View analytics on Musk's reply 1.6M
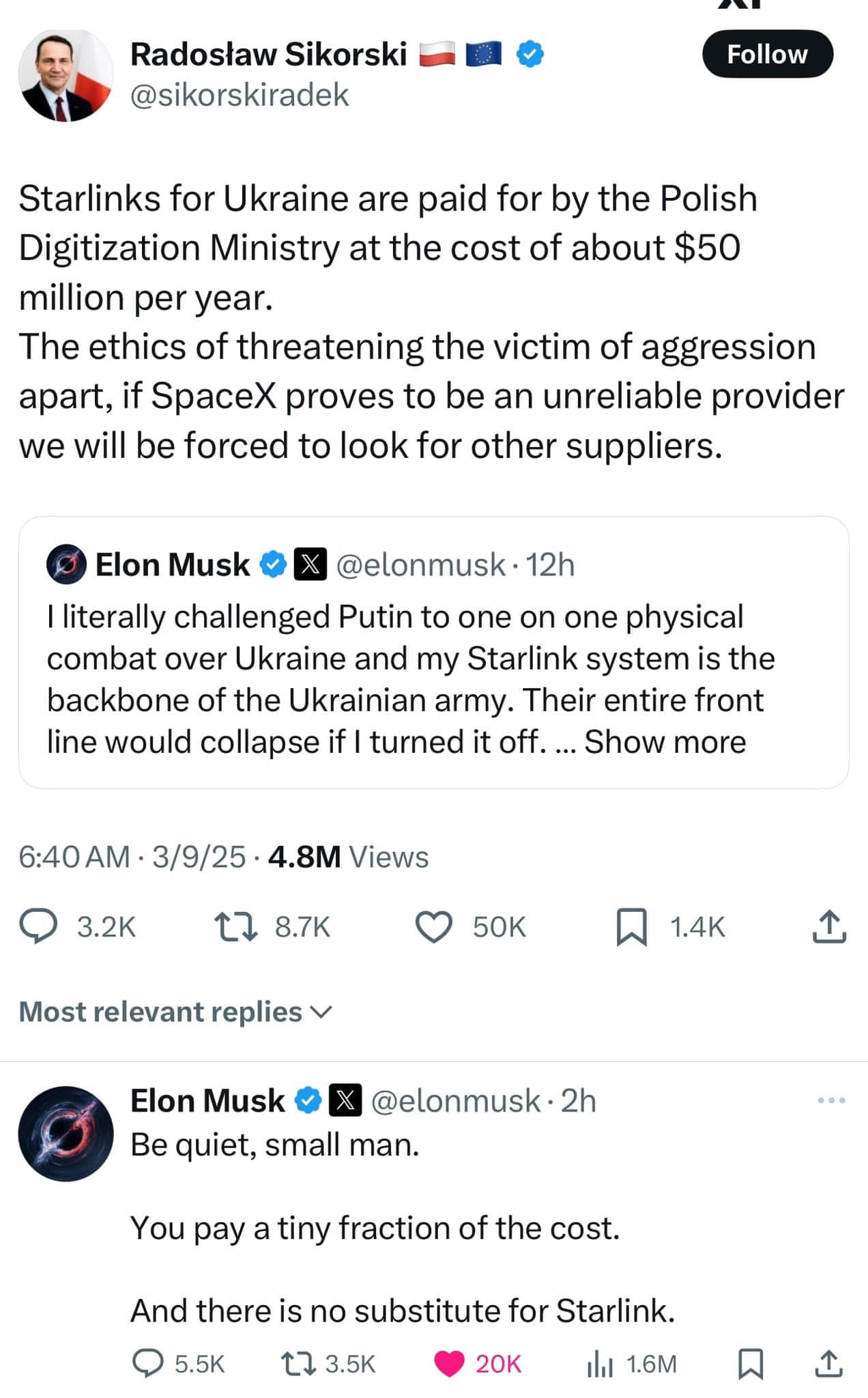 pyautogui.click(x=600, y=1363)
